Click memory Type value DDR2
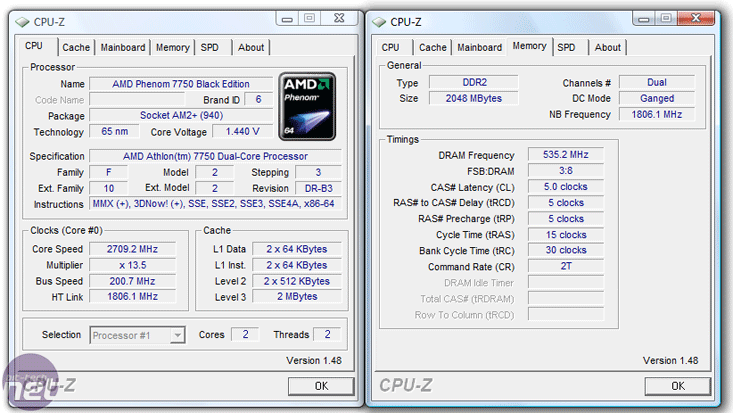 point(474,82)
